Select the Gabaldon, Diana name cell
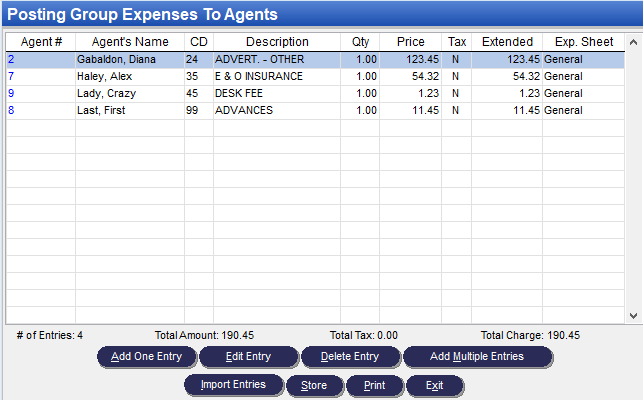643x400 pixels. 130,59
